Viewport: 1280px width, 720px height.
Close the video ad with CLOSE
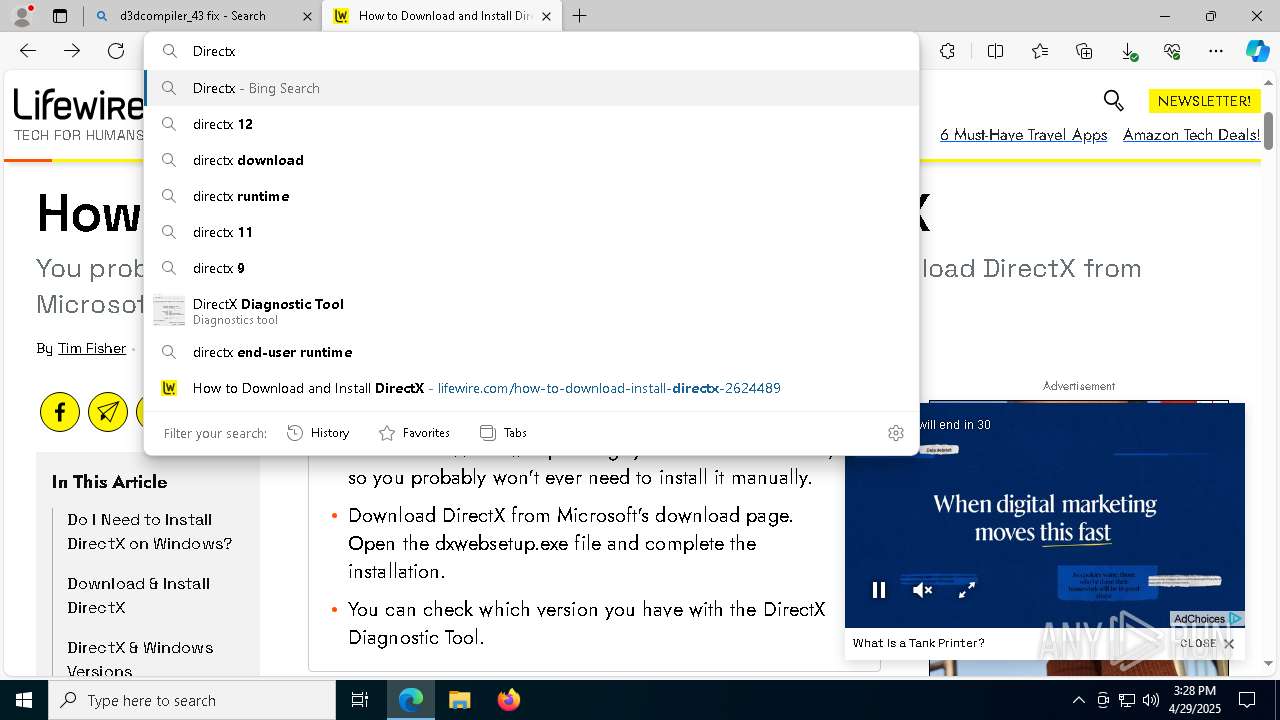coord(1207,644)
